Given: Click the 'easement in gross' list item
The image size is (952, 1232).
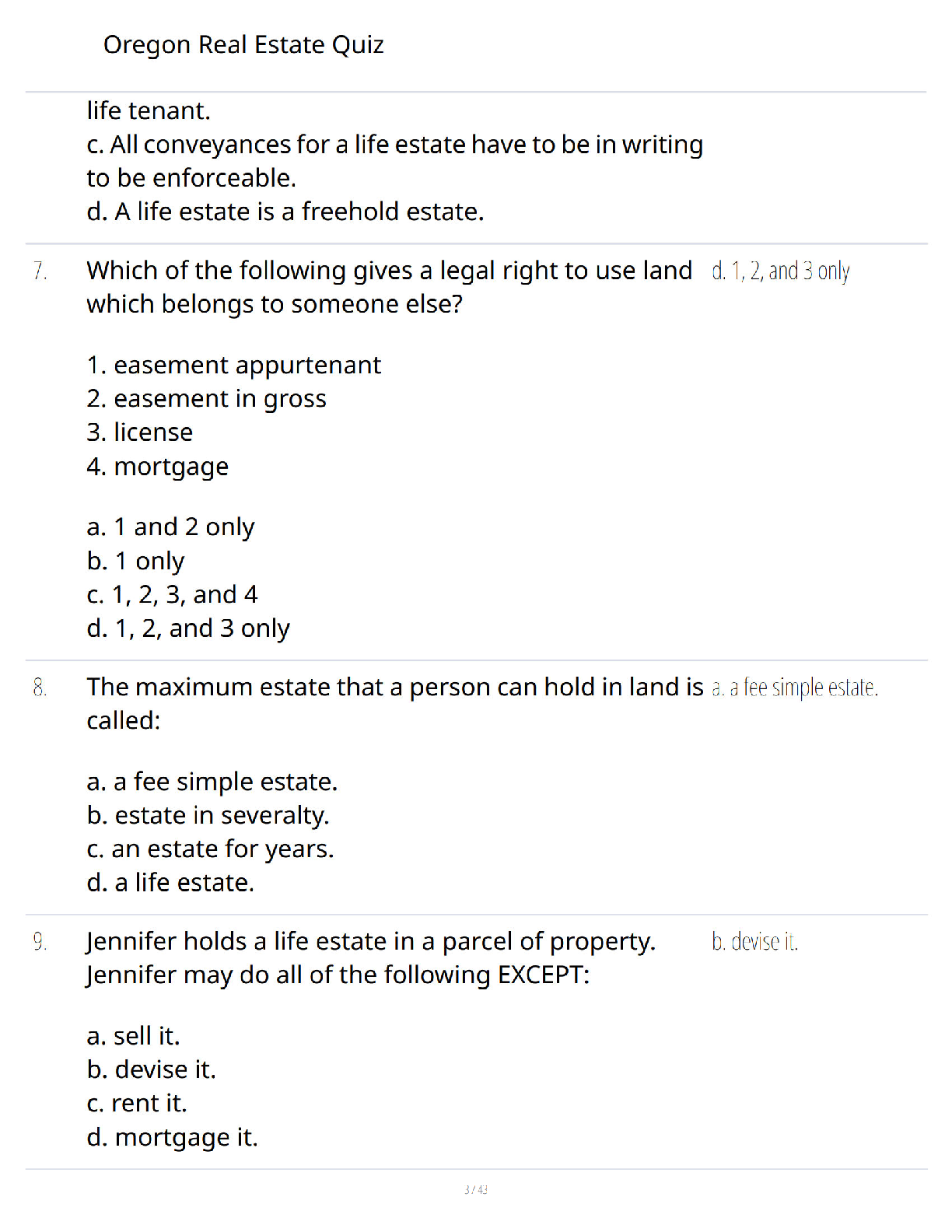Looking at the screenshot, I should click(207, 399).
